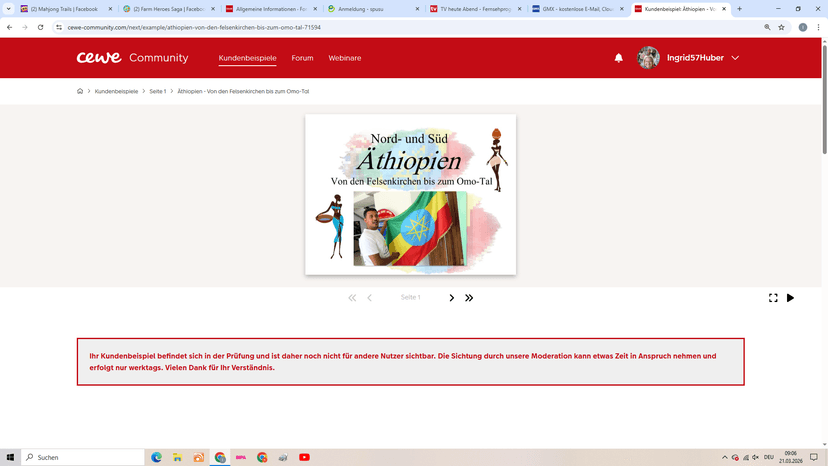This screenshot has height=466, width=828.
Task: Open the Seite 1 breadcrumb link
Action: tap(157, 91)
